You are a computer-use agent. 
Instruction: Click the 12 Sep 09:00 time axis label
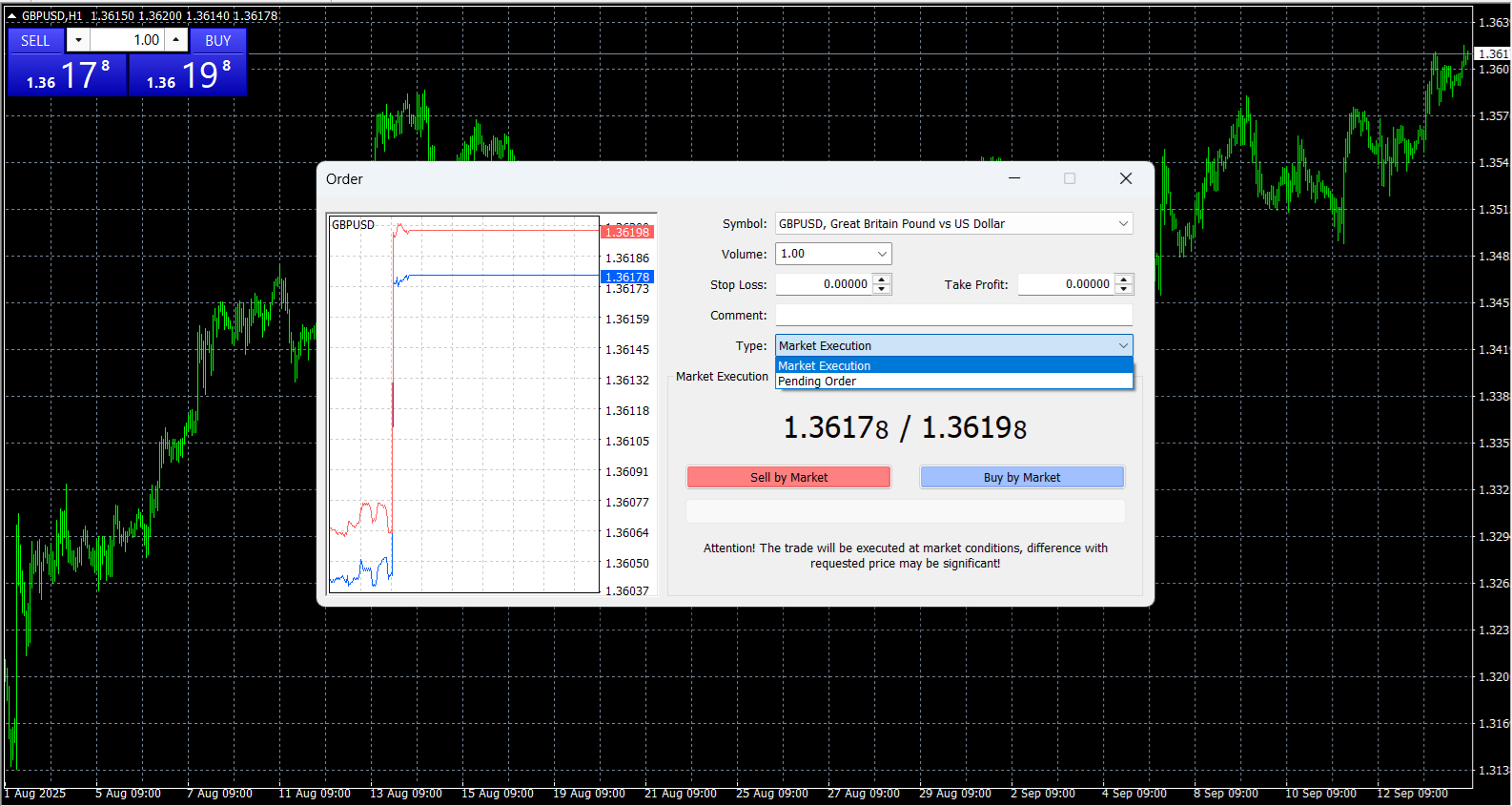pos(1412,794)
